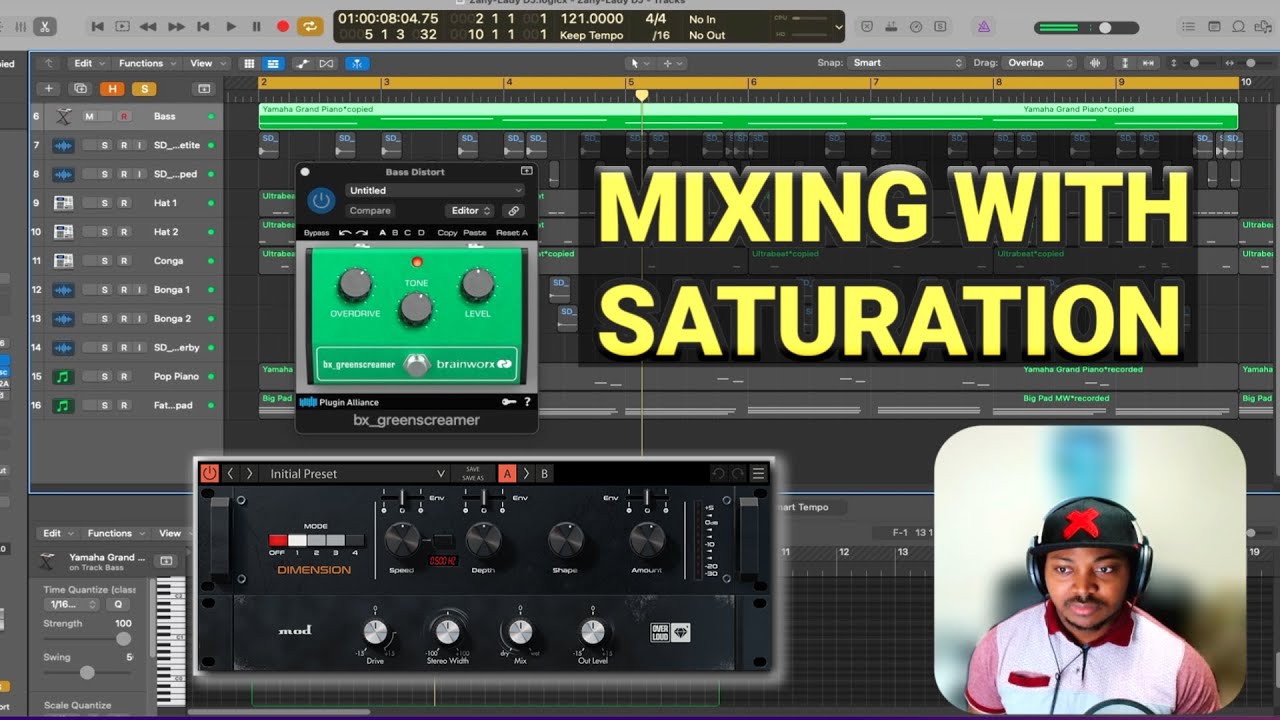The width and height of the screenshot is (1280, 720).
Task: Open the hamburger menu in Dimension plugin
Action: (758, 474)
